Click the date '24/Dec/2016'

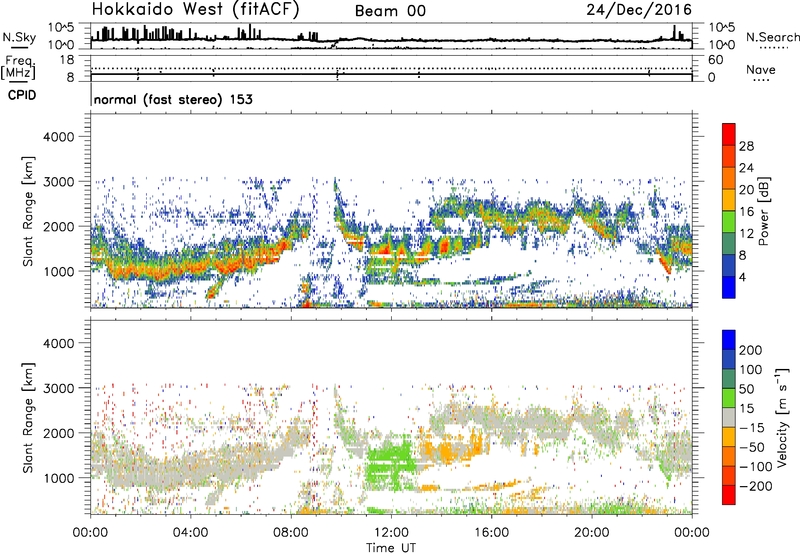pyautogui.click(x=639, y=10)
